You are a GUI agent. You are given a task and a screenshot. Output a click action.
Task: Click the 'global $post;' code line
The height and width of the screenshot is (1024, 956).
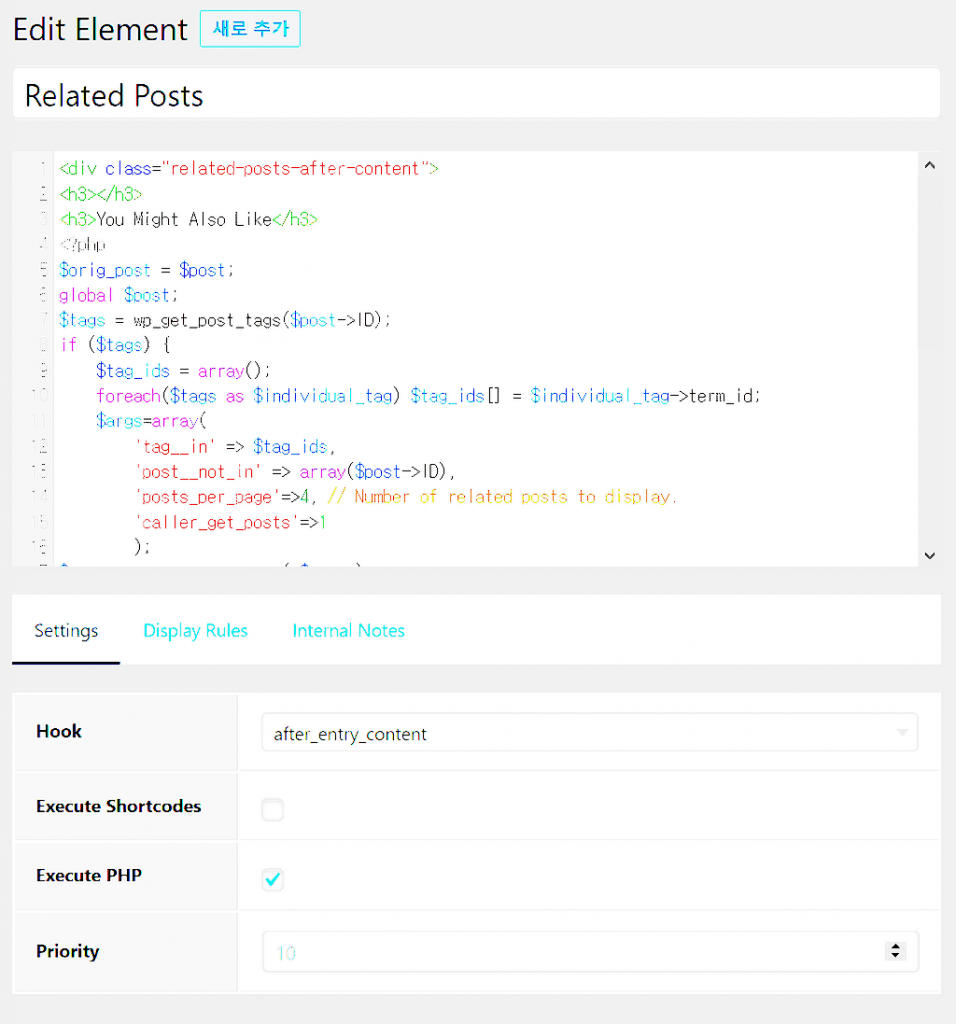118,295
